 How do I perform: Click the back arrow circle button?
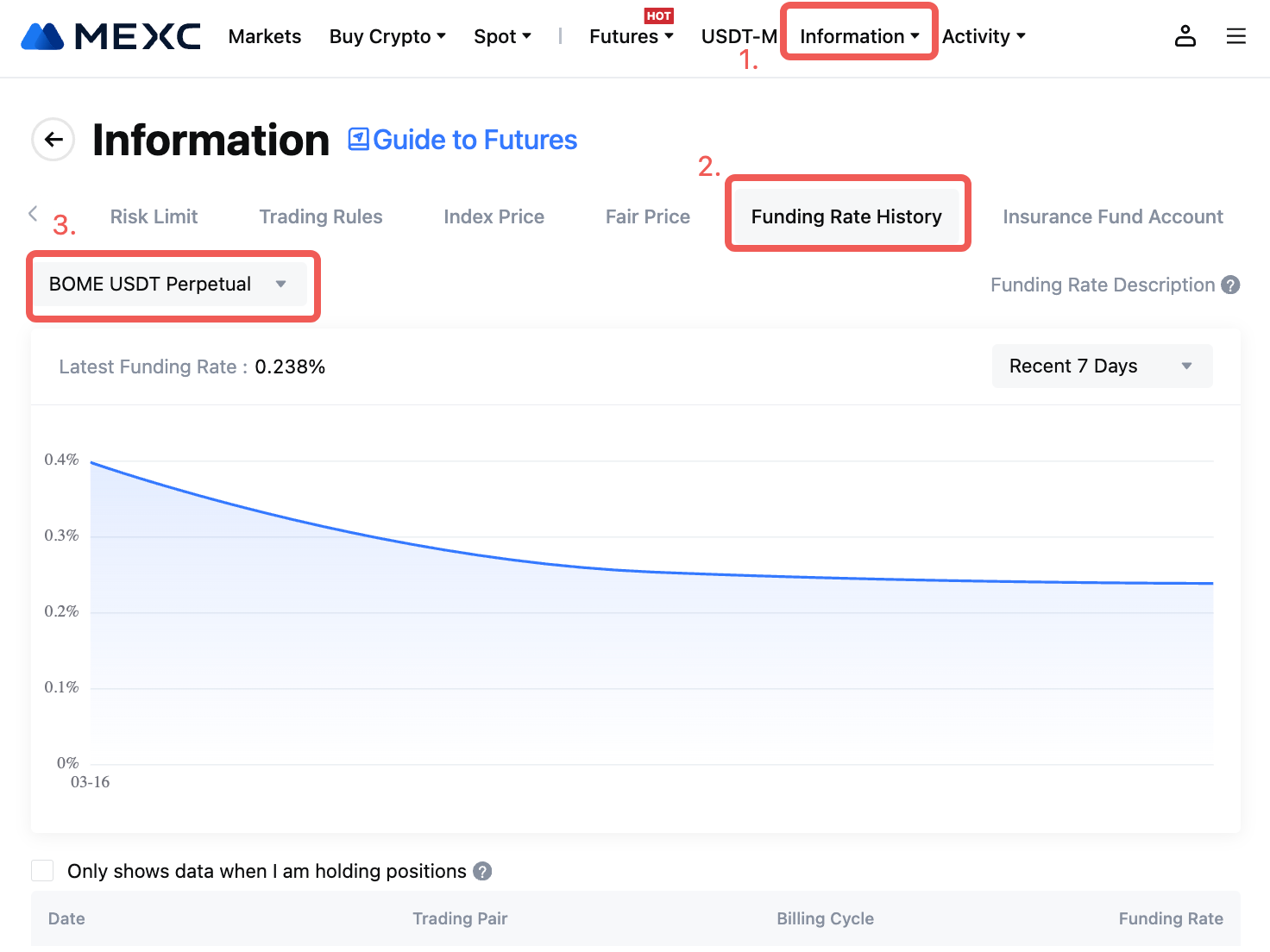point(53,140)
